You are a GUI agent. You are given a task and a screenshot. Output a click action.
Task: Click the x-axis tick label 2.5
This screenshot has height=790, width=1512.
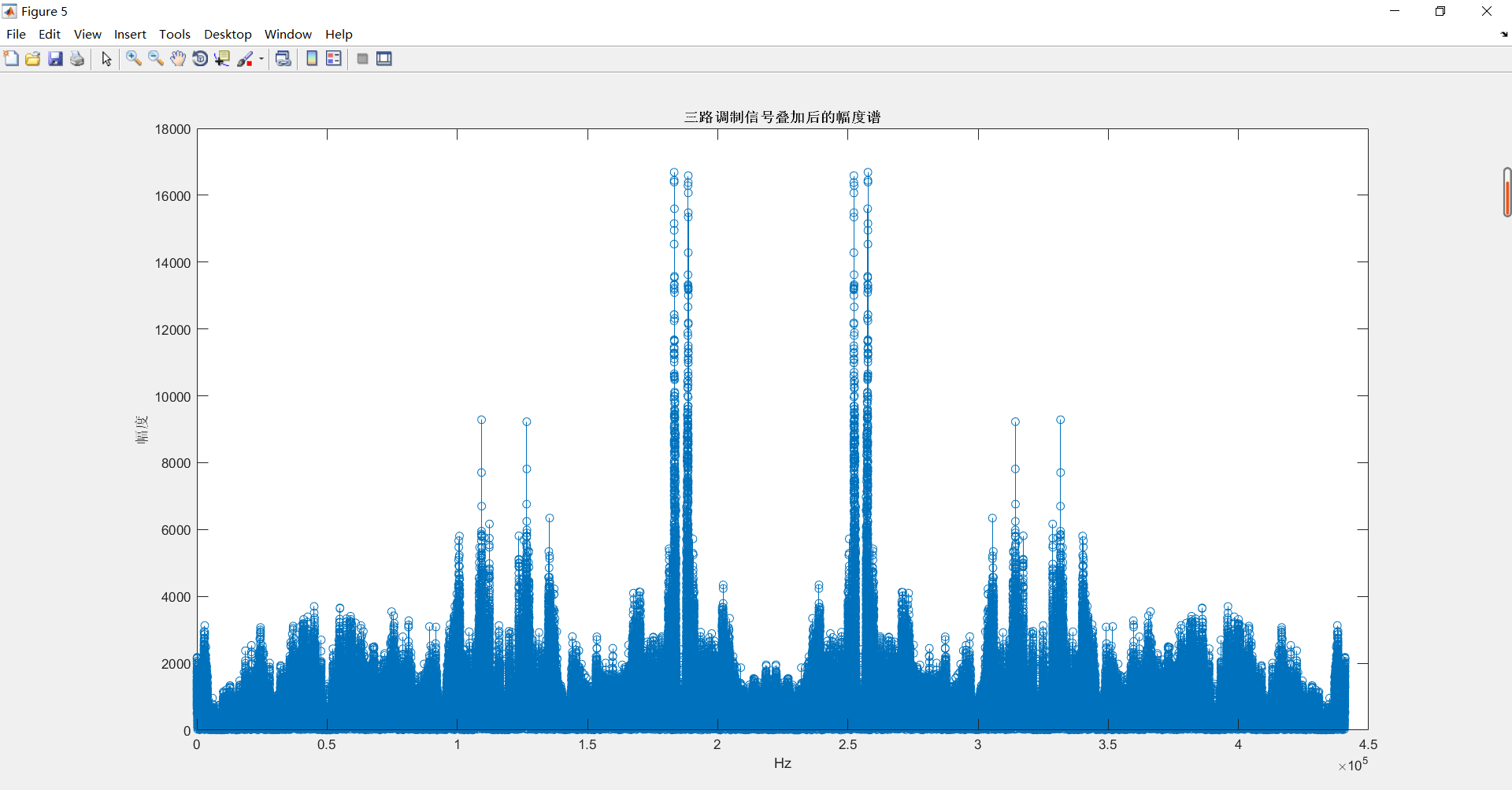pos(847,744)
